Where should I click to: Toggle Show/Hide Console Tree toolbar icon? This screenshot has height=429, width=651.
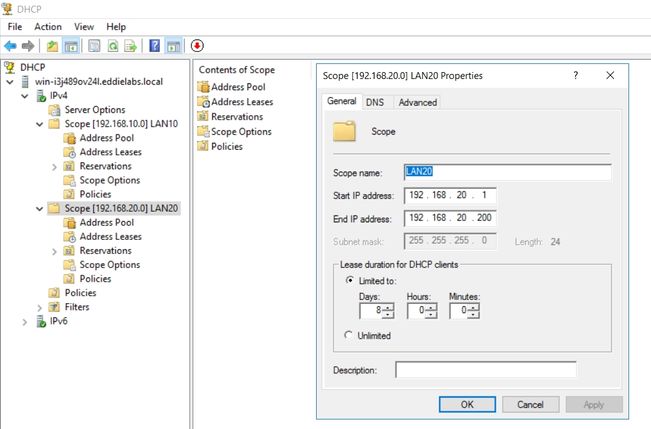(71, 46)
